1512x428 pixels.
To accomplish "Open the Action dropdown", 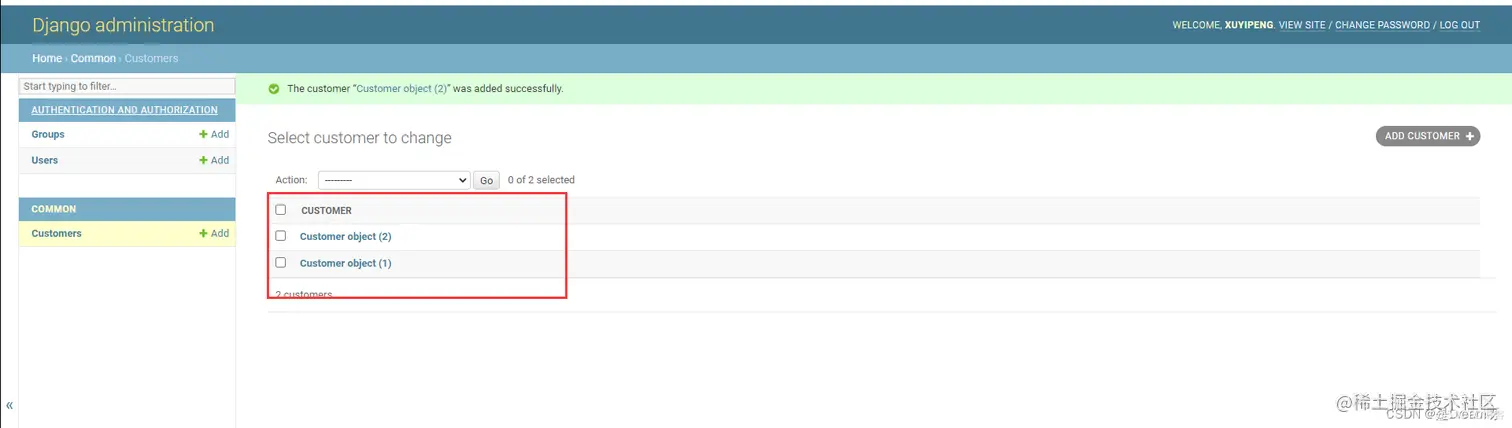I will click(x=394, y=180).
